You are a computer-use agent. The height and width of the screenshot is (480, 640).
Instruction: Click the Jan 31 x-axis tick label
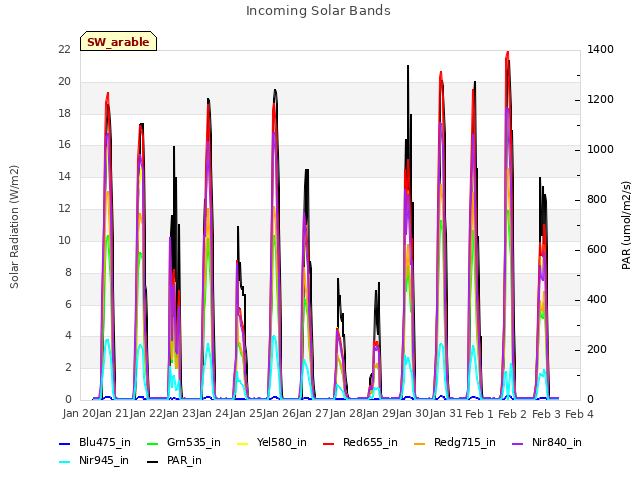click(446, 414)
